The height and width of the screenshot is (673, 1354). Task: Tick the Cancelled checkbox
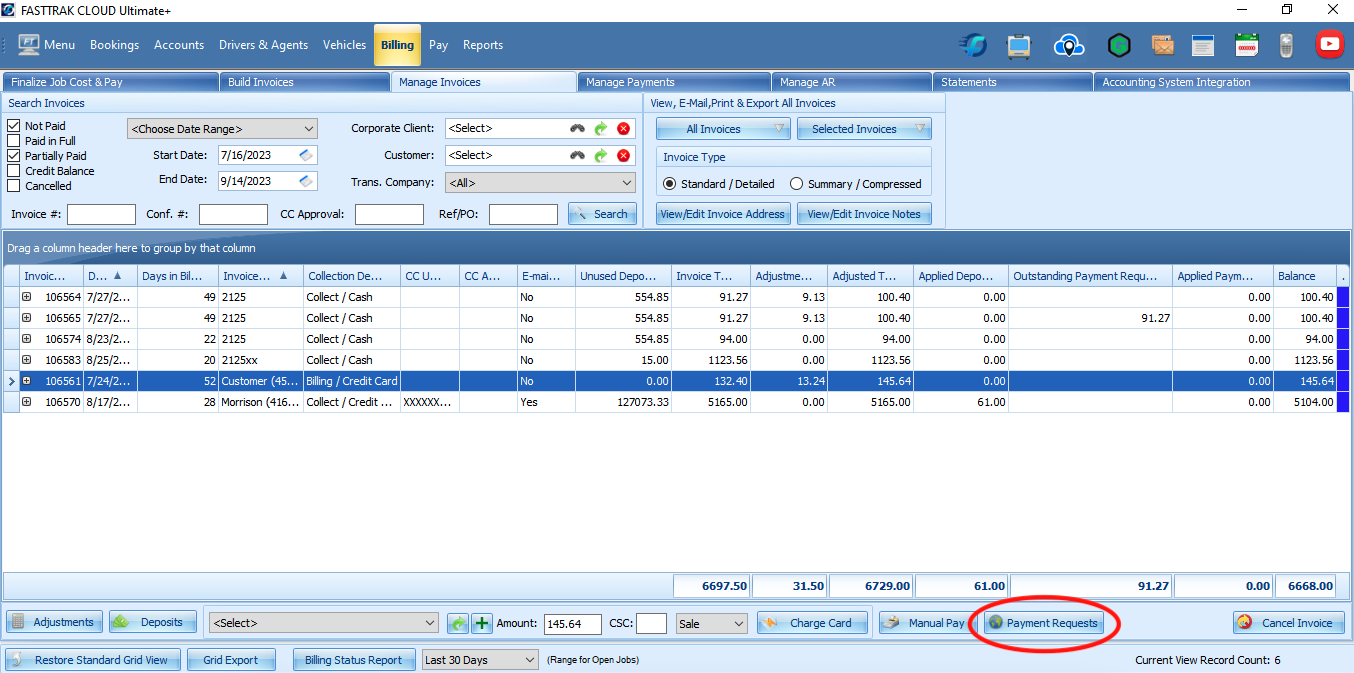tap(14, 186)
